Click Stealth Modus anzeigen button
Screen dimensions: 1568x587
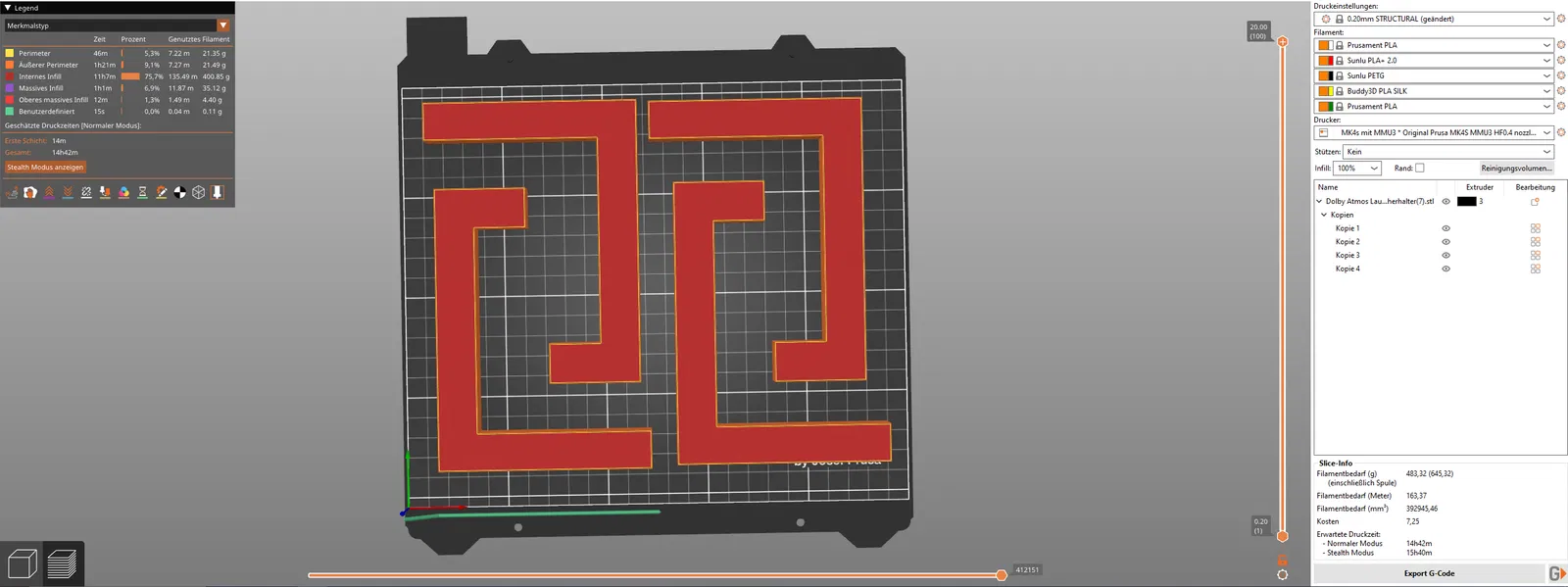[x=45, y=168]
